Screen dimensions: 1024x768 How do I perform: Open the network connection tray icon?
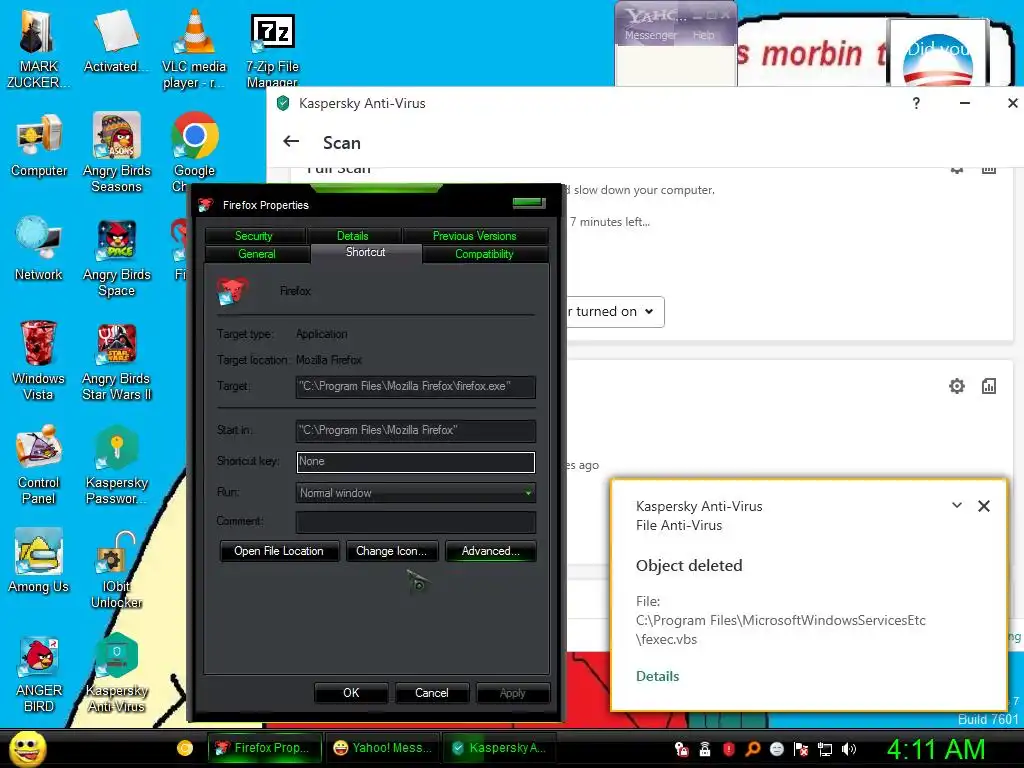coord(825,749)
